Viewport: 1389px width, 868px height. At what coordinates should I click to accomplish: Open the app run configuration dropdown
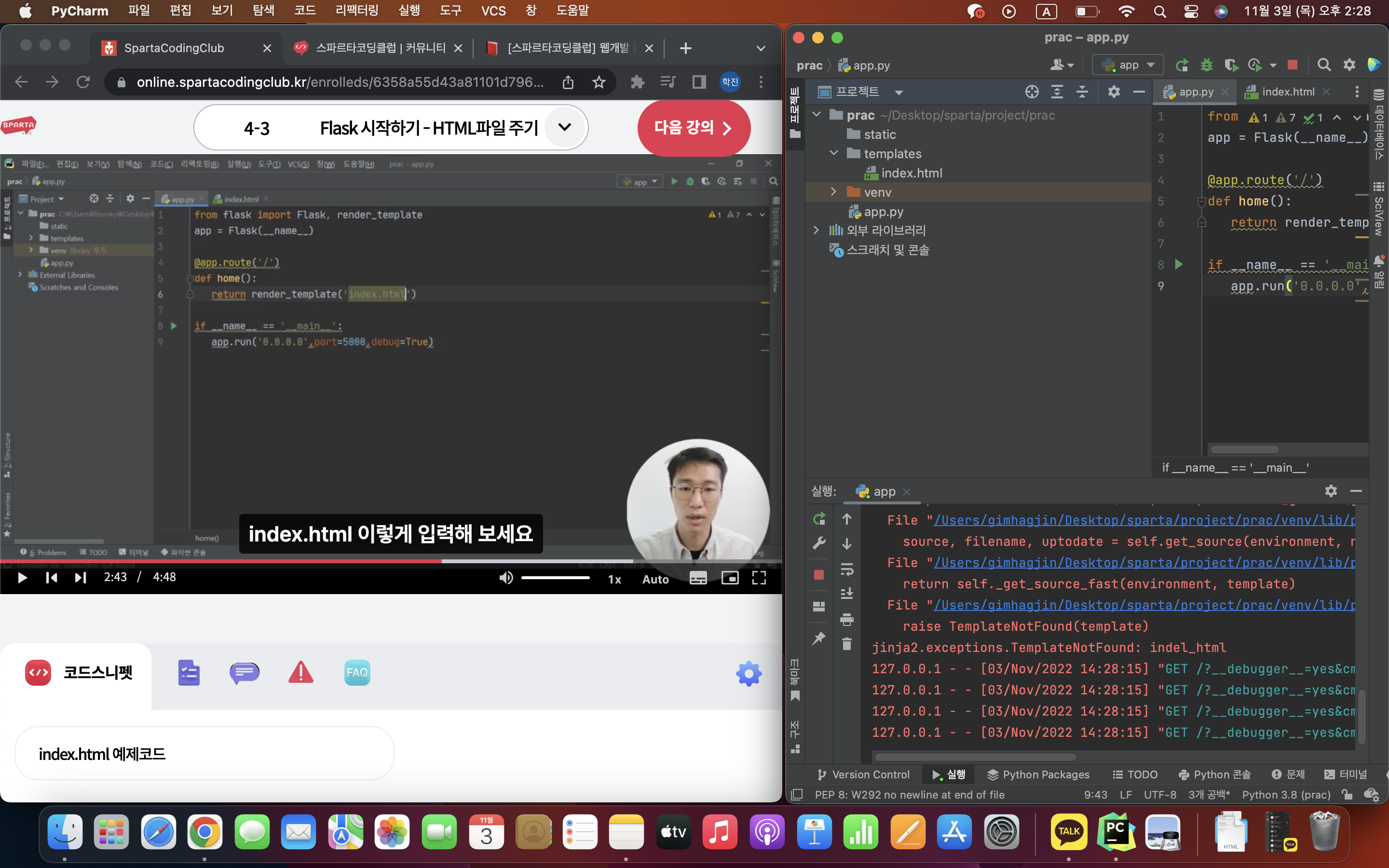click(x=1127, y=65)
